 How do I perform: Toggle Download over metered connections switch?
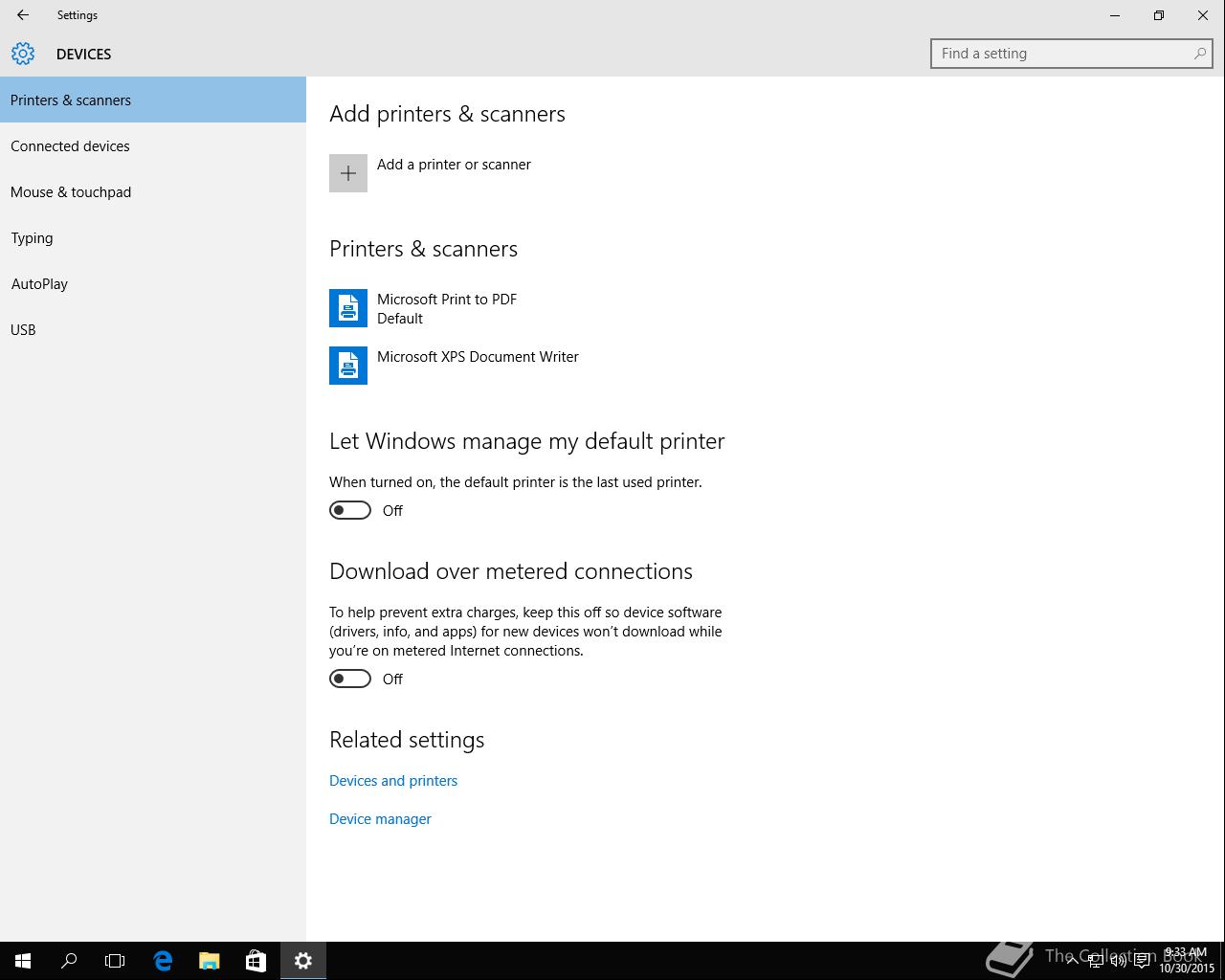tap(350, 679)
